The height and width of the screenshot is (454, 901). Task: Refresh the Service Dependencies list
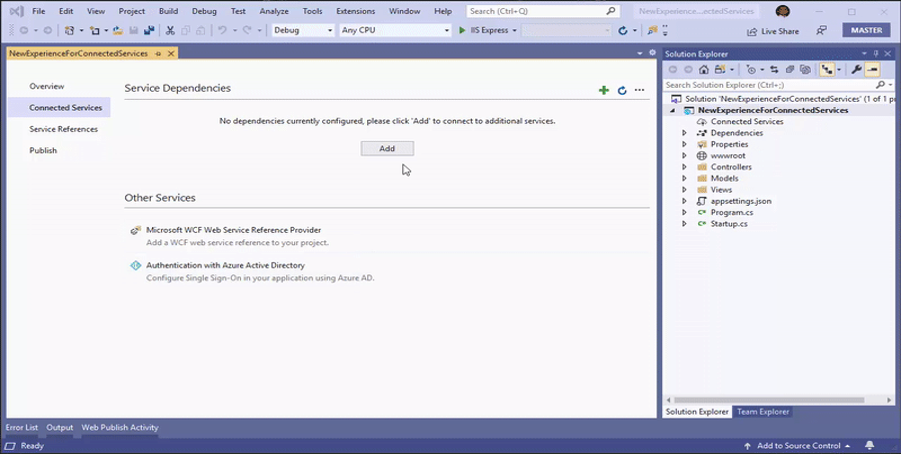621,90
